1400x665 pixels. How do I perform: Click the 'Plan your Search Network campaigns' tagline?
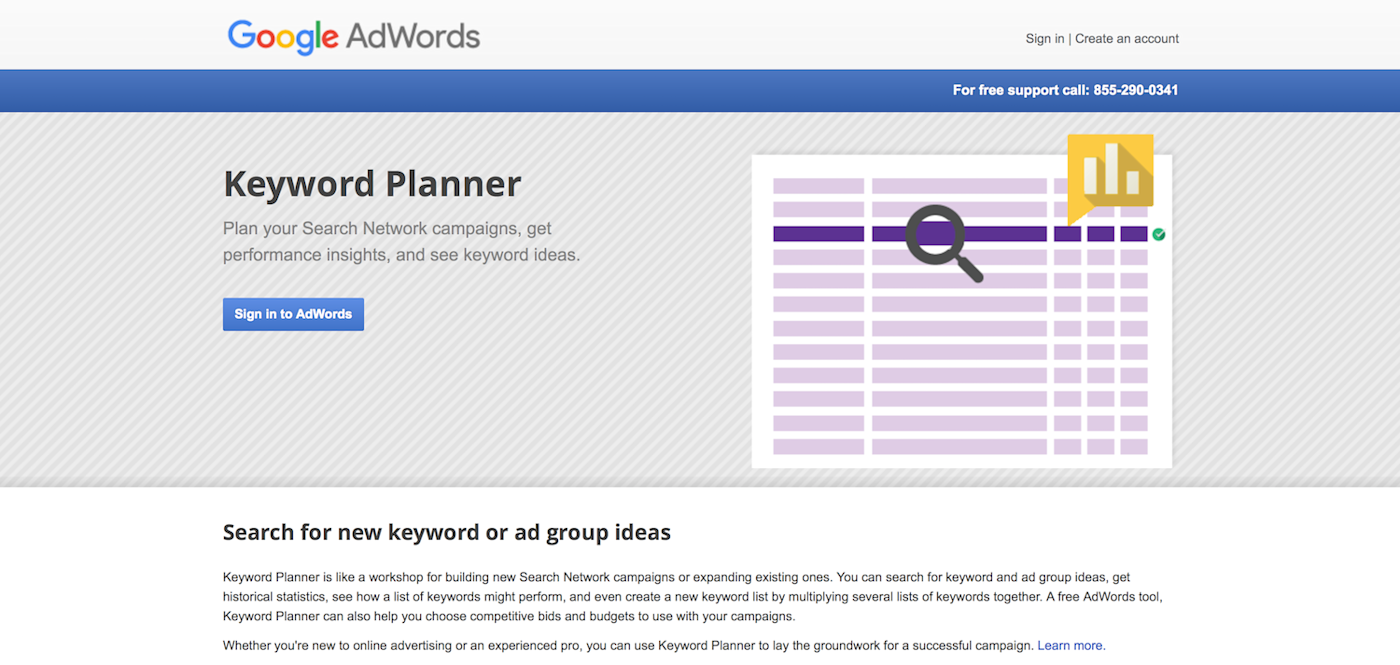(401, 242)
